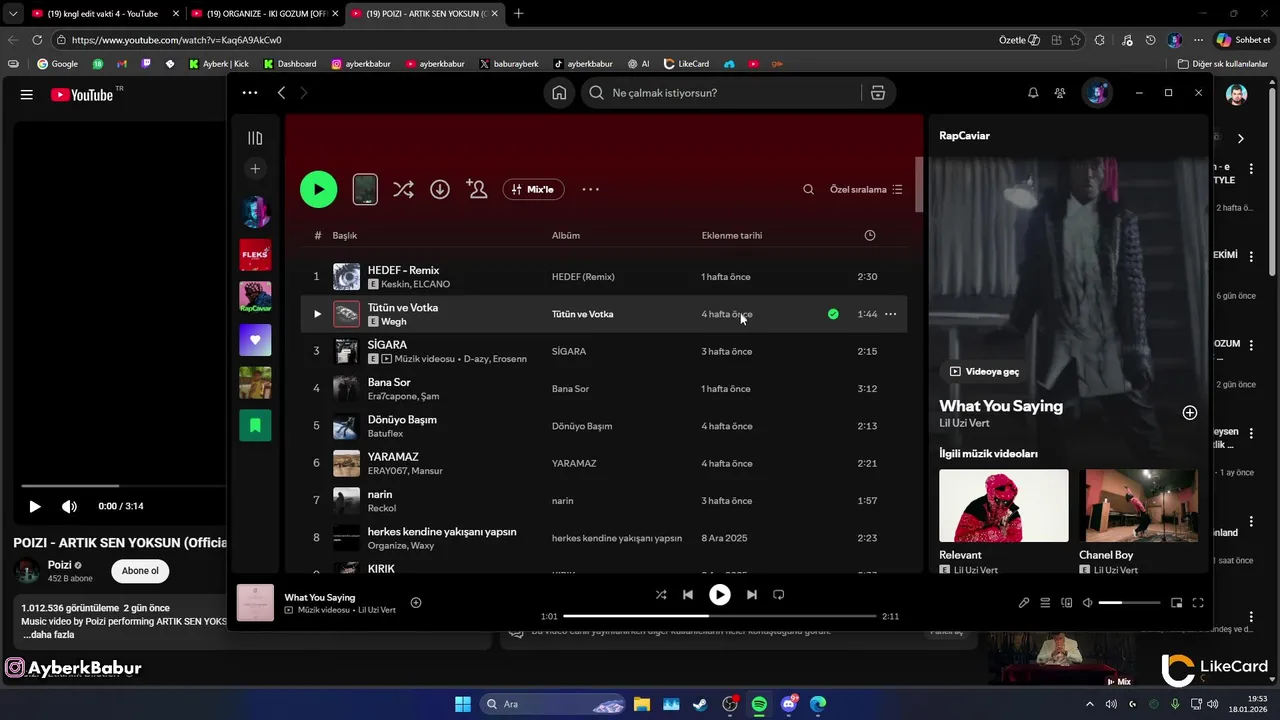The height and width of the screenshot is (720, 1280).
Task: Add current song to Liked Songs in the player bar
Action: coord(416,602)
